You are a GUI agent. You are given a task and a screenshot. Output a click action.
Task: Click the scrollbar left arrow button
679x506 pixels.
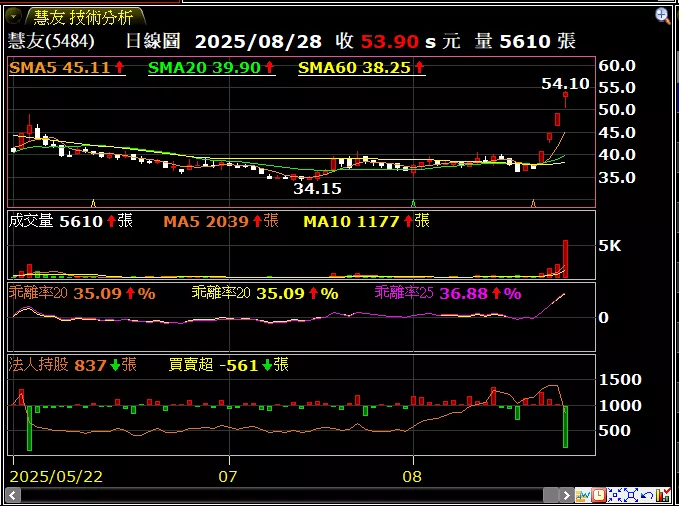tap(14, 495)
